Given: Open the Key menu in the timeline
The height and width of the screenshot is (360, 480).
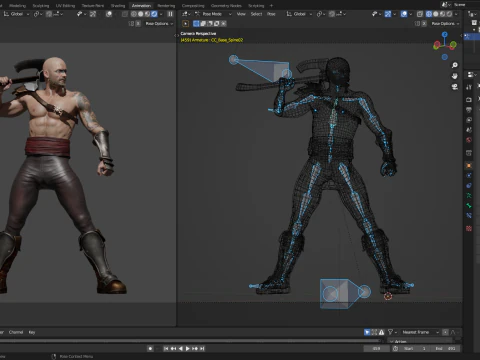Looking at the screenshot, I should click(32, 332).
